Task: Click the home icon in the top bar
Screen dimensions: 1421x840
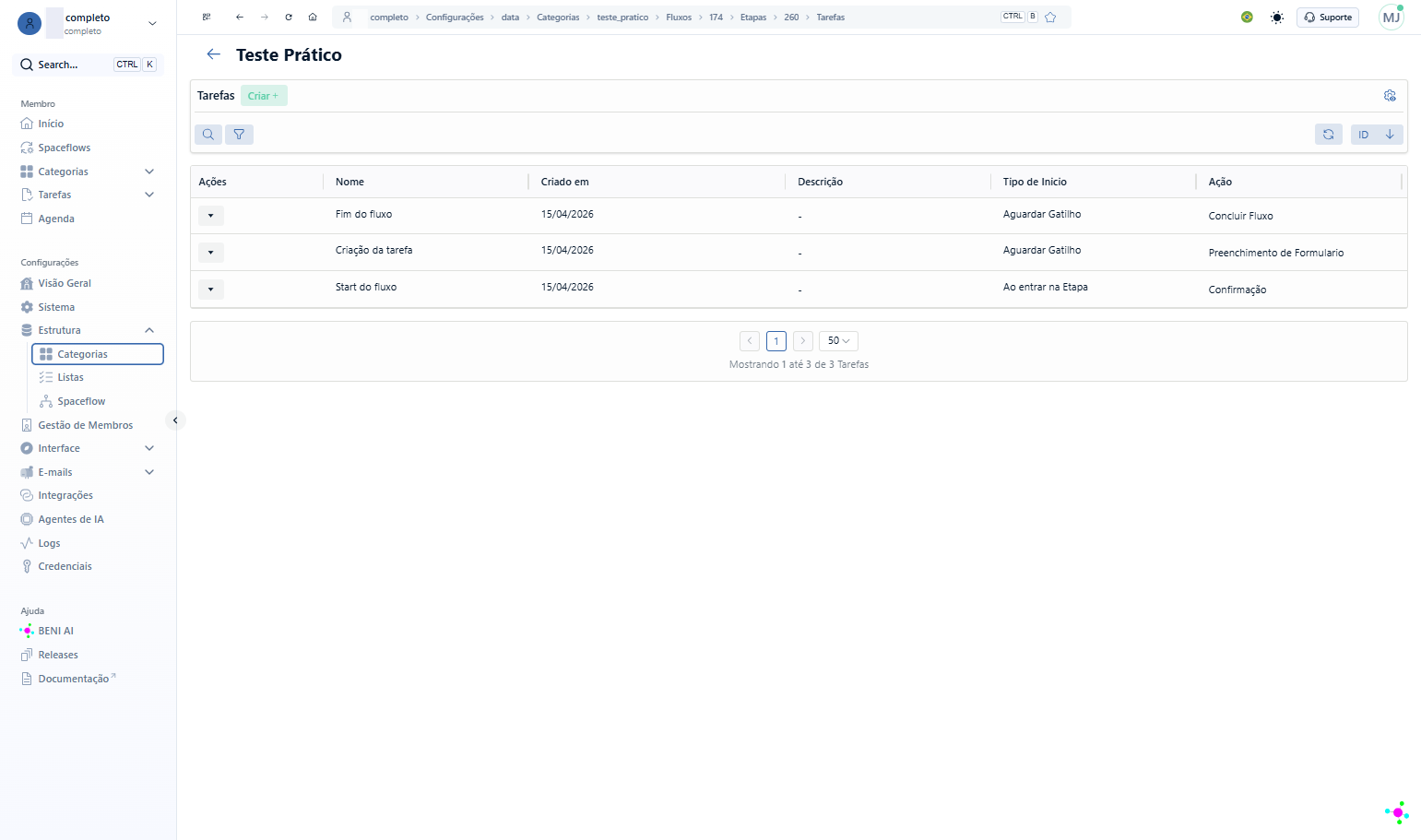Action: coord(313,18)
